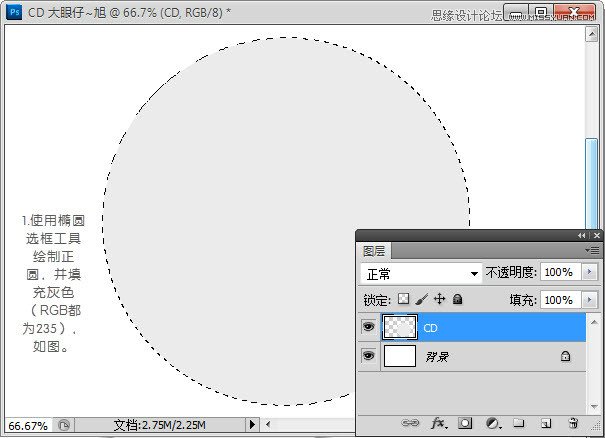
Task: Click the Photoshop Ps icon in title bar
Action: (x=14, y=12)
